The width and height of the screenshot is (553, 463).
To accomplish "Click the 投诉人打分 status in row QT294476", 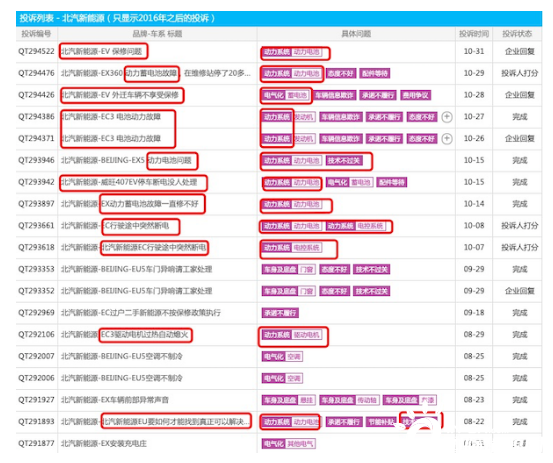I will [x=520, y=73].
